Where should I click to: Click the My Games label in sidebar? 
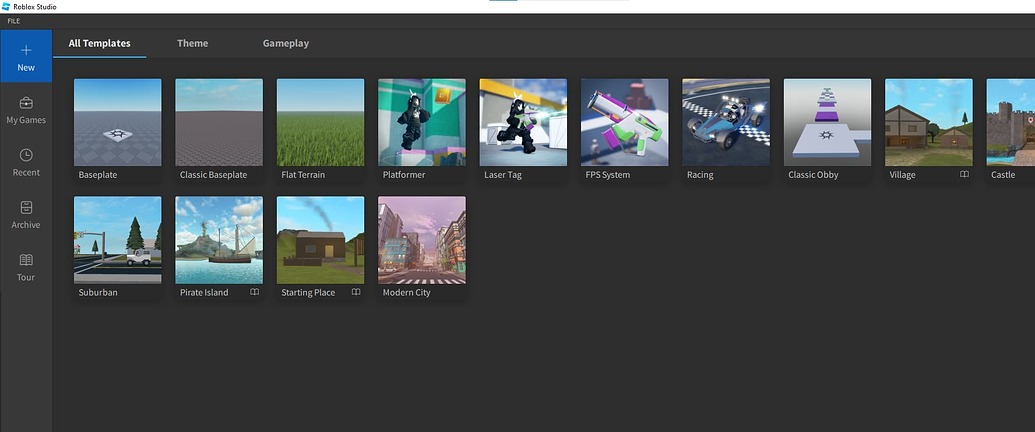pos(26,120)
